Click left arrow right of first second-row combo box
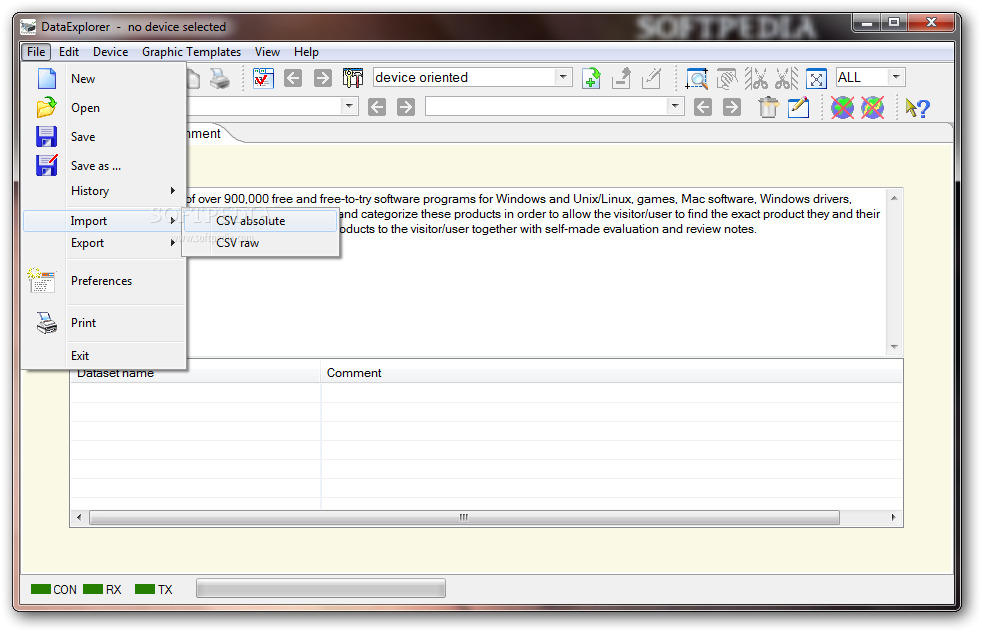This screenshot has width=982, height=632. coord(376,107)
